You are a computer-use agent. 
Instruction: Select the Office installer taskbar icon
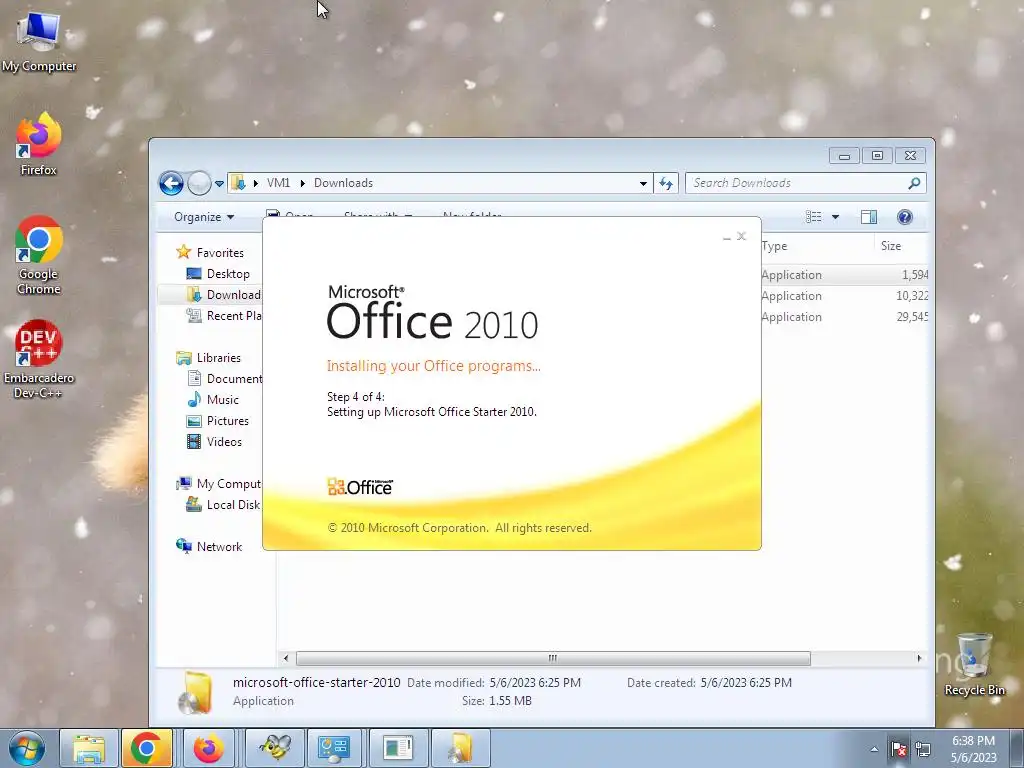[x=460, y=748]
